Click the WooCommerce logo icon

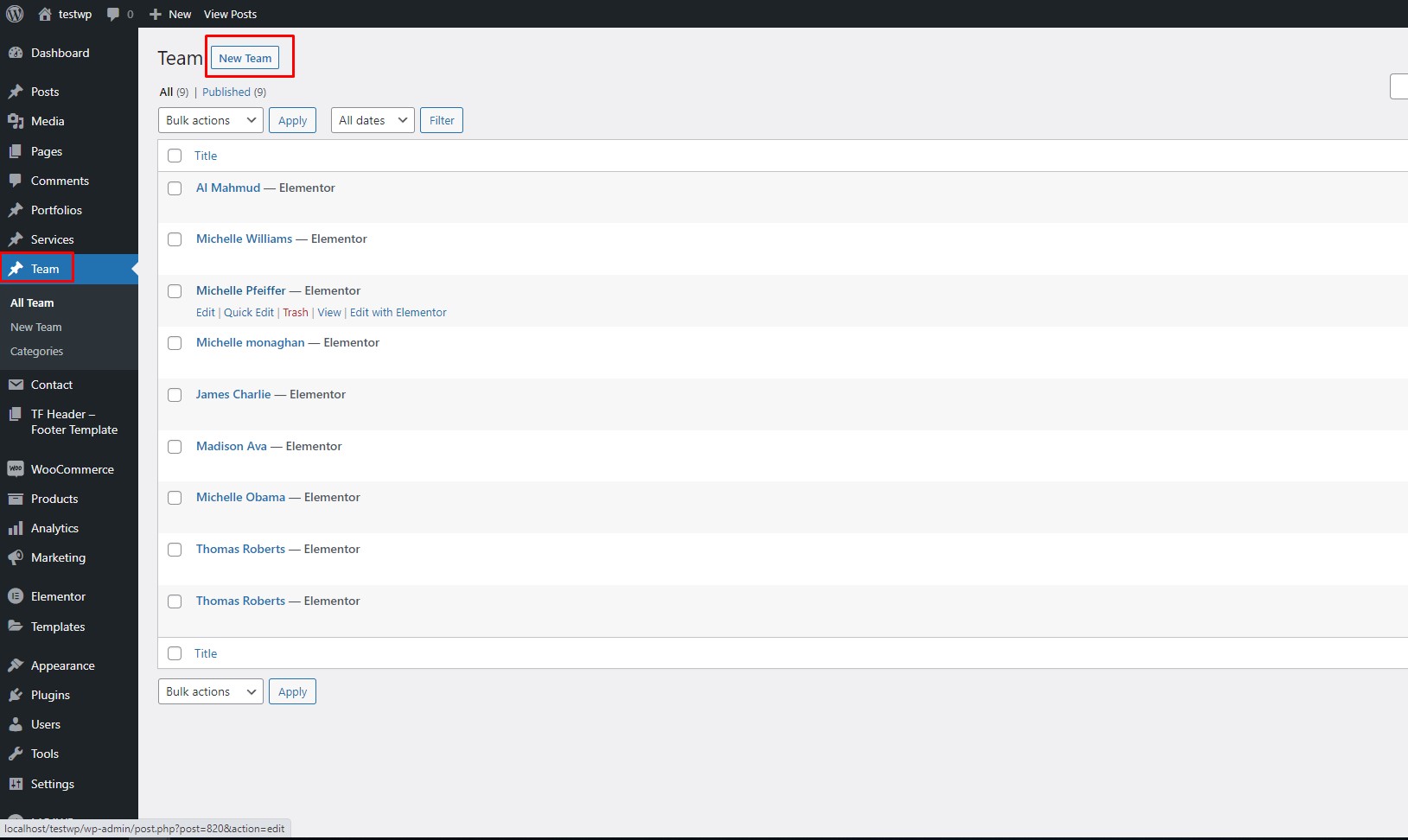(x=16, y=469)
